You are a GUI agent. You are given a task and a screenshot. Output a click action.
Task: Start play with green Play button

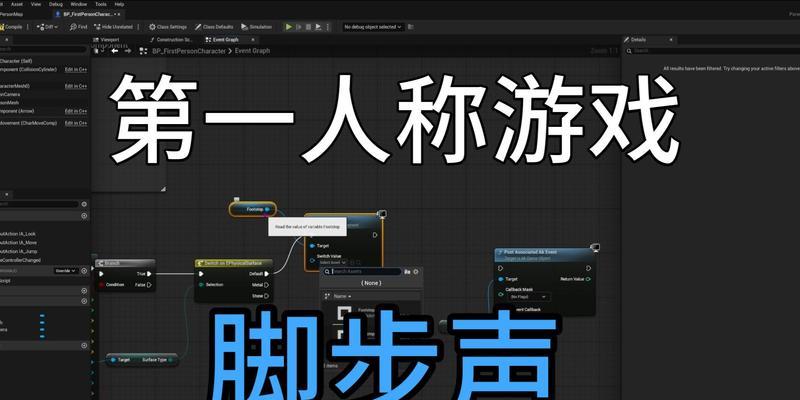coord(289,27)
